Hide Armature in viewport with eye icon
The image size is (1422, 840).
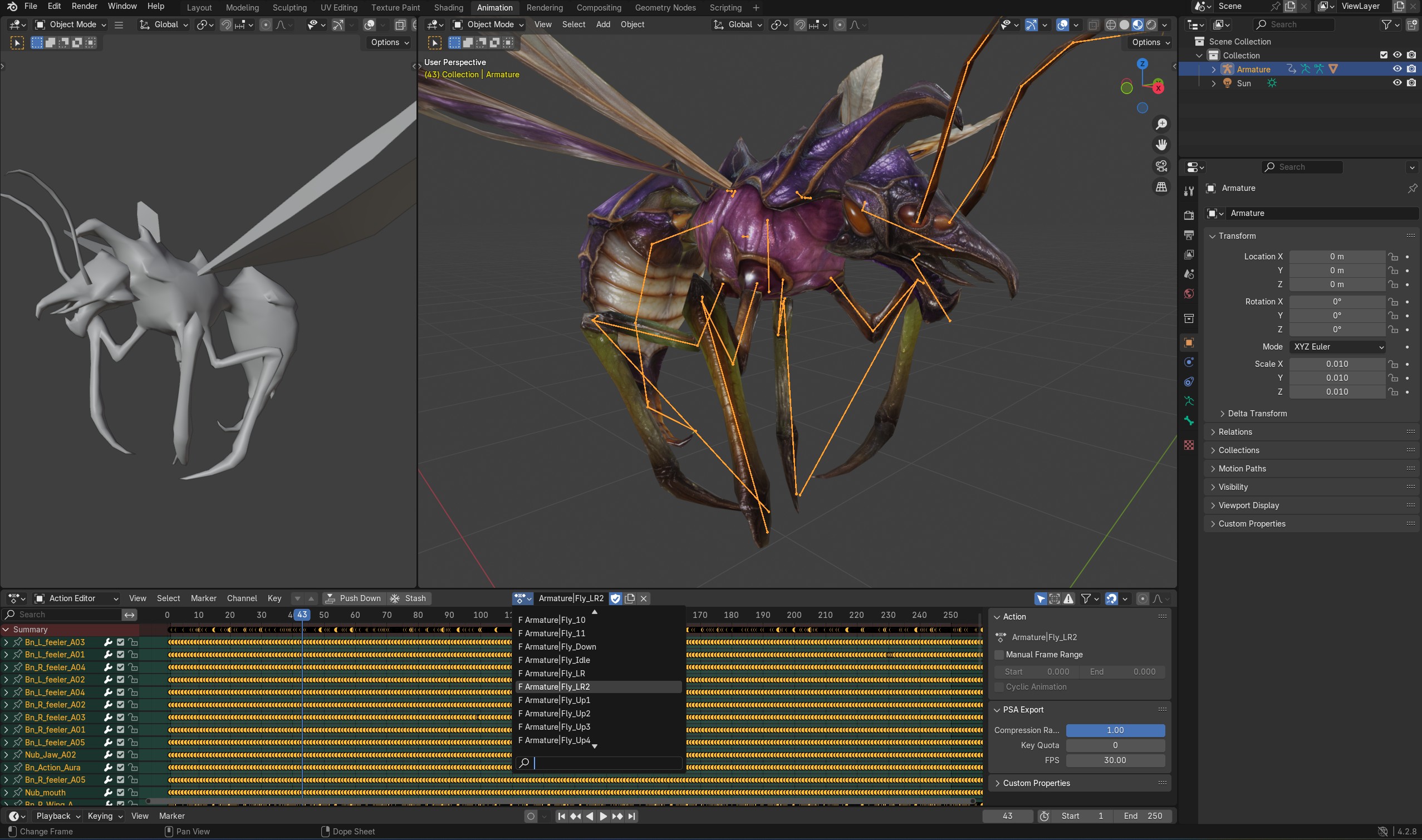[1397, 69]
